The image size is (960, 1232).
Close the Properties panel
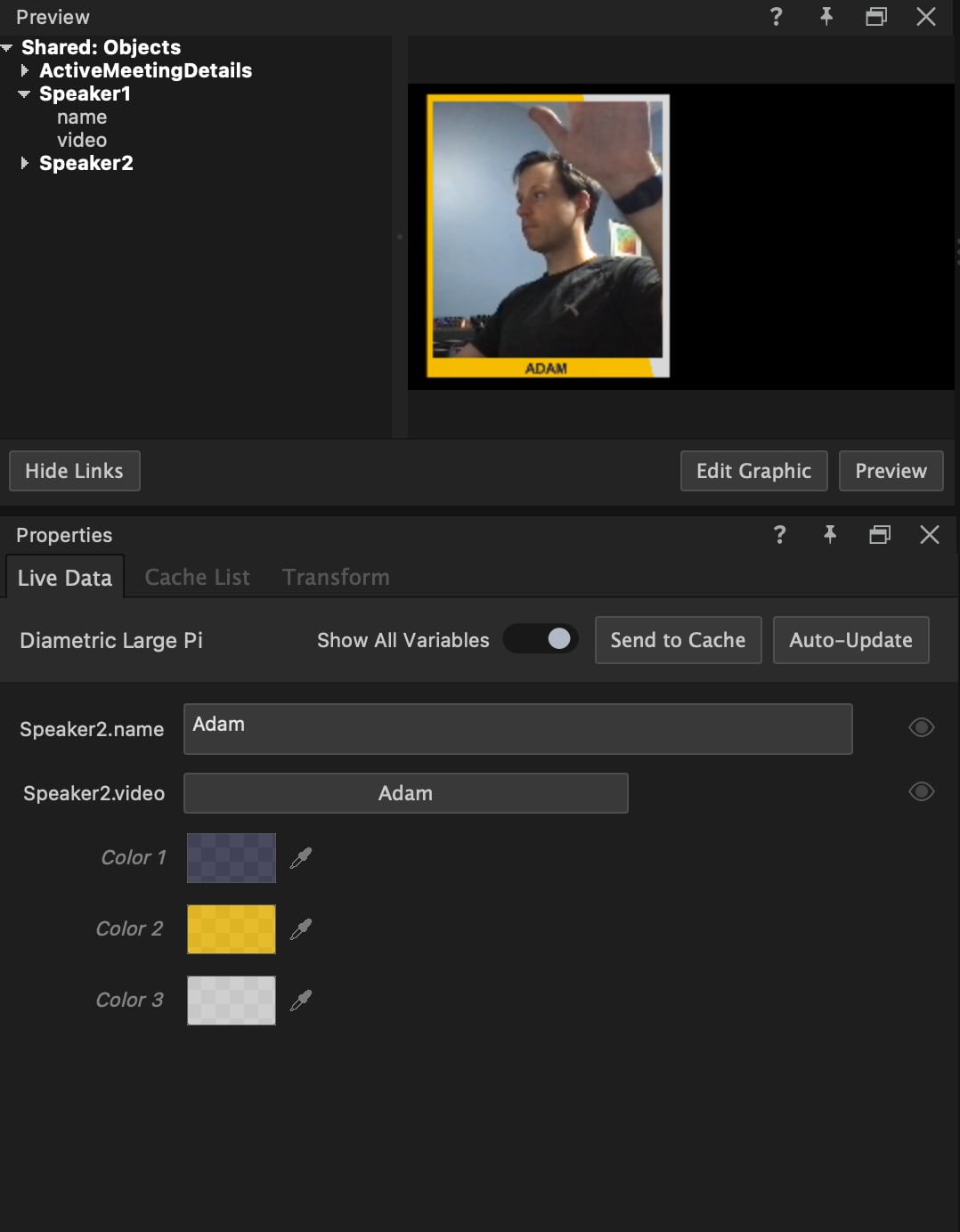click(x=930, y=534)
